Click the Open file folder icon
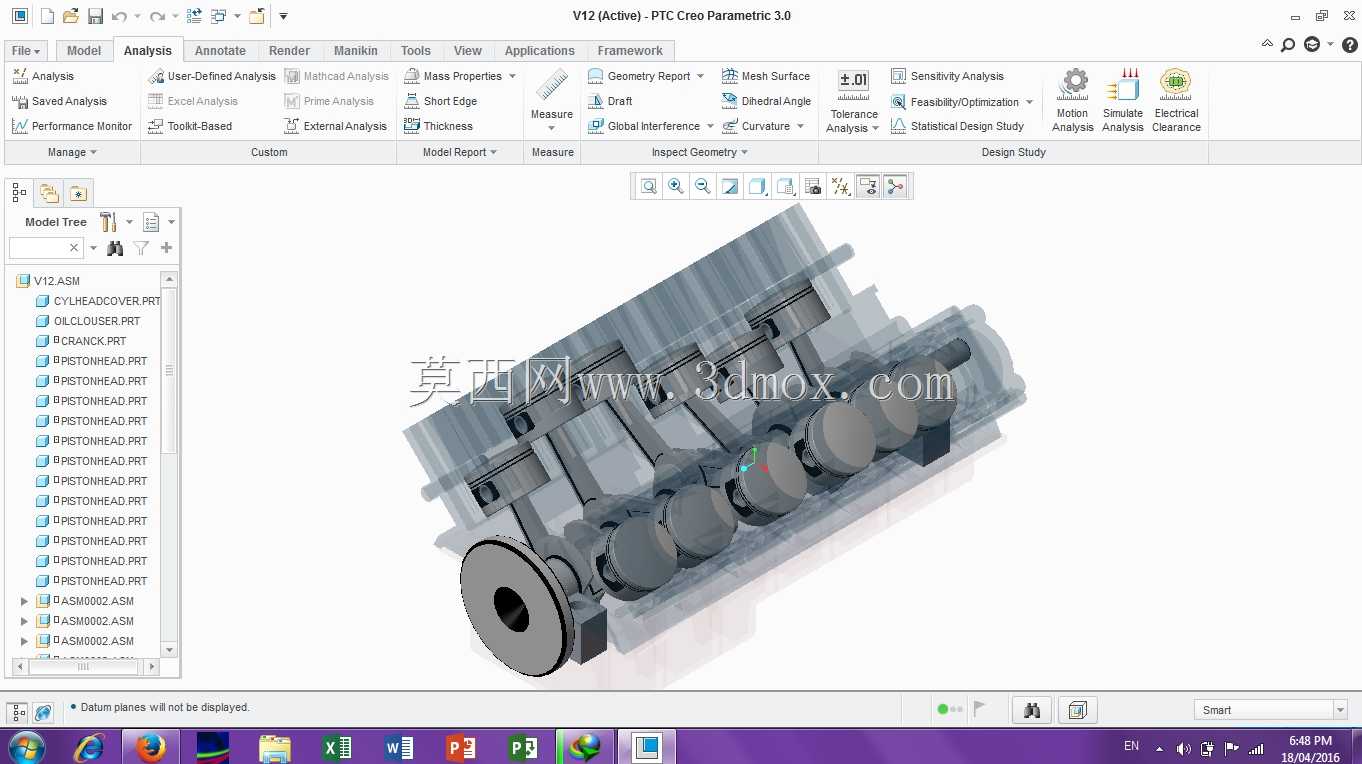Image resolution: width=1362 pixels, height=764 pixels. [70, 16]
